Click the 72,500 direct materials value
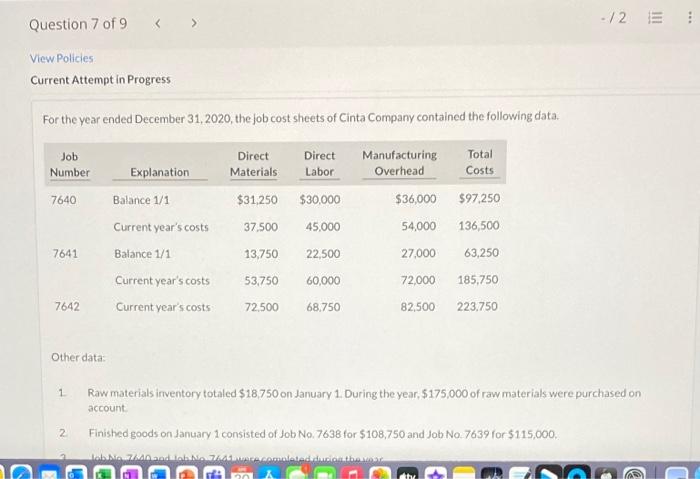Screen dimensions: 700x479 [x=262, y=307]
